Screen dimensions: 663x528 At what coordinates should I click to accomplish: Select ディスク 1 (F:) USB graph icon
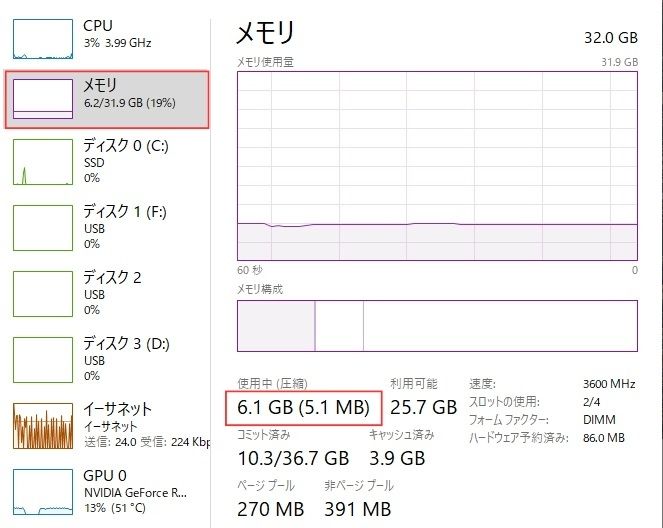pyautogui.click(x=43, y=227)
